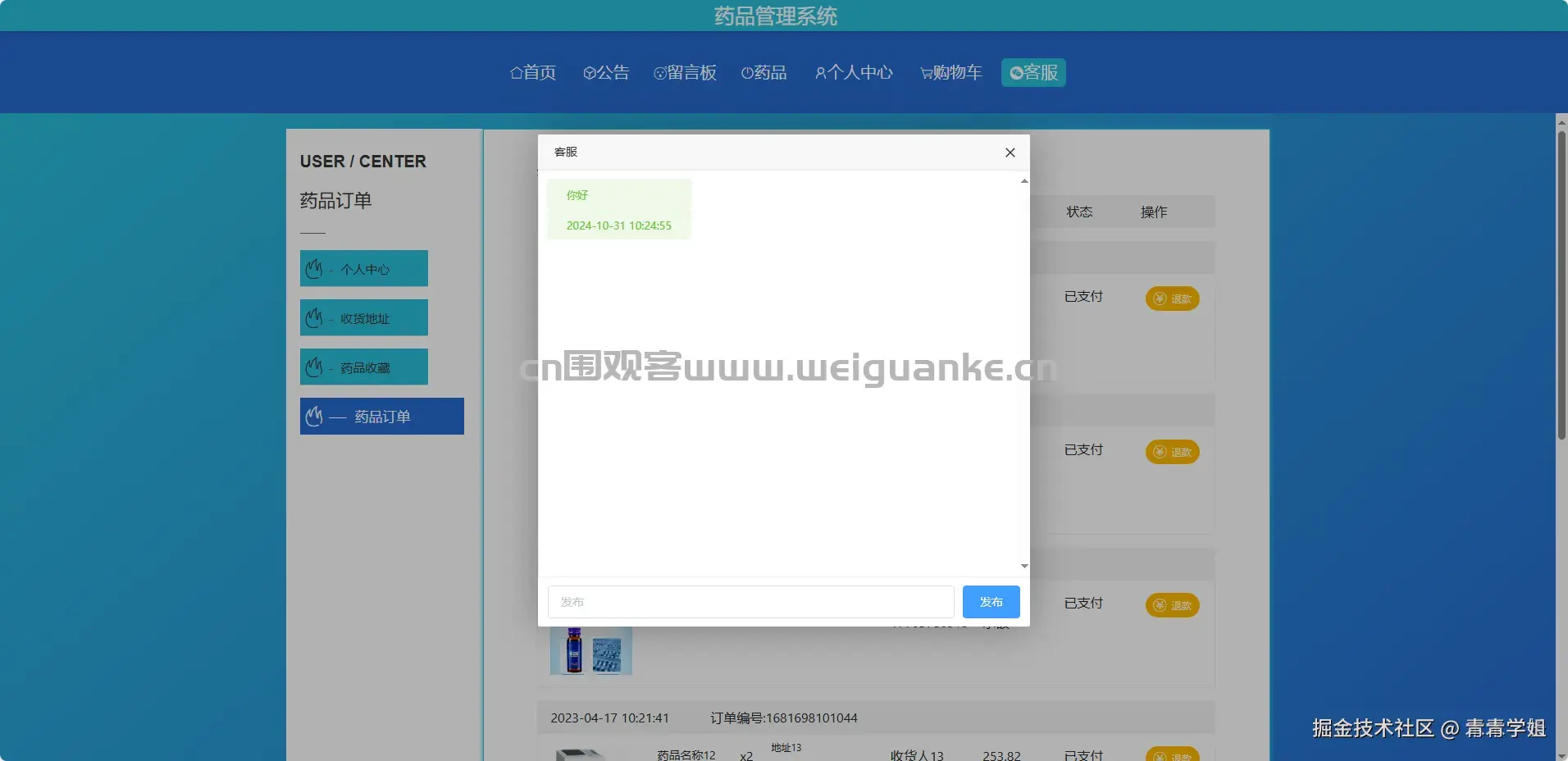Click the order date 2023-04-17 10:21:41

click(610, 718)
